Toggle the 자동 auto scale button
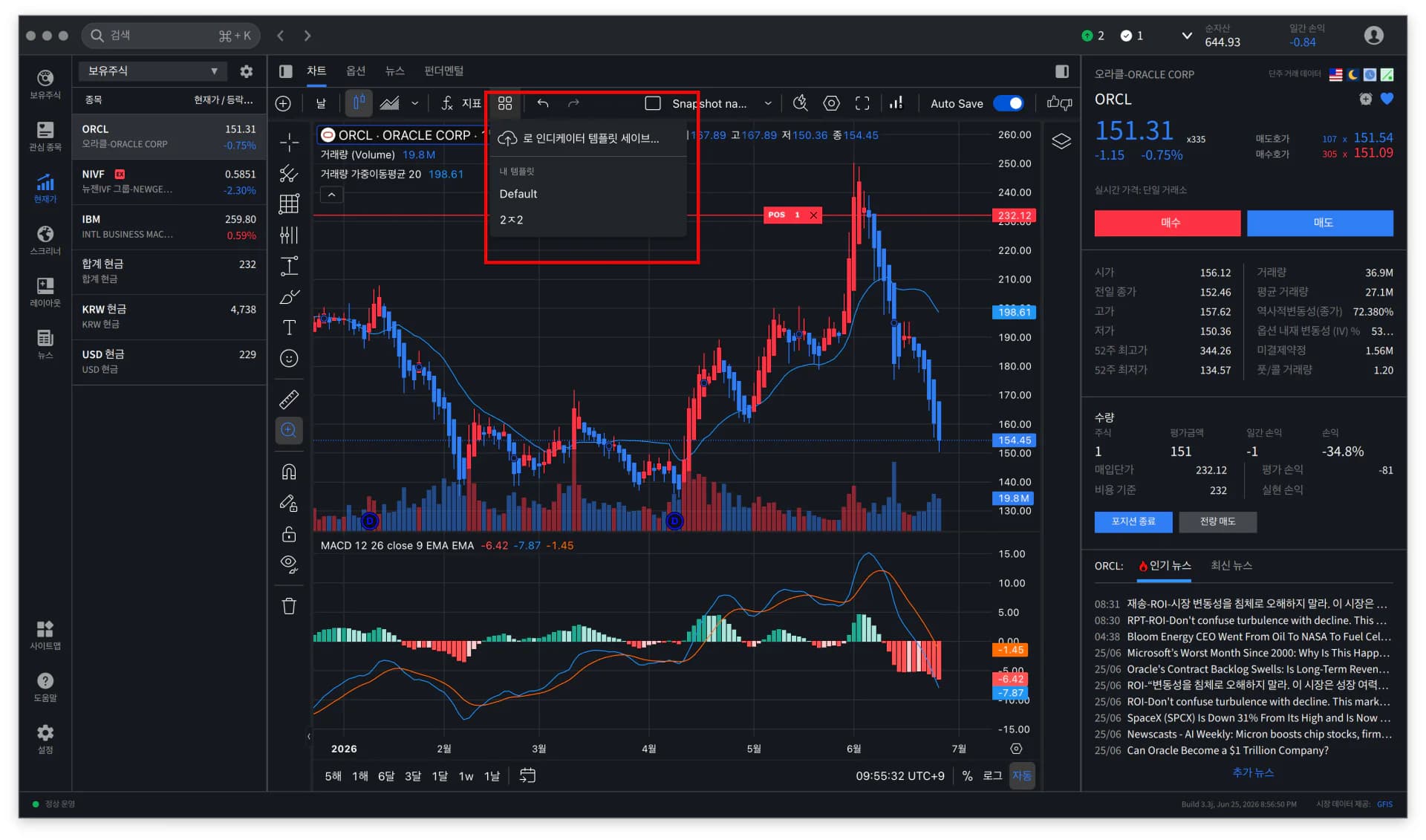 click(x=1022, y=775)
